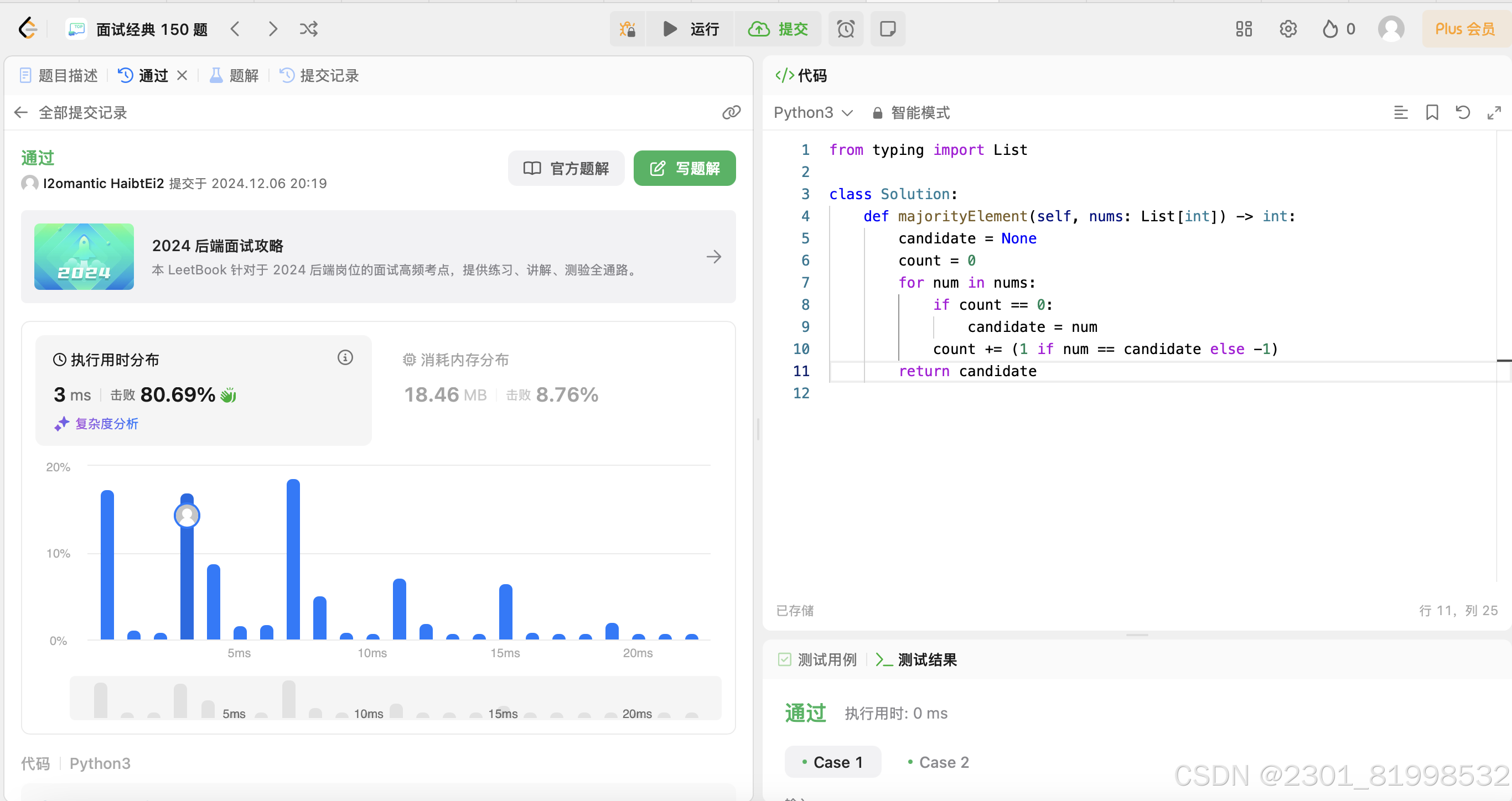Open the alarm timer icon

pos(845,29)
